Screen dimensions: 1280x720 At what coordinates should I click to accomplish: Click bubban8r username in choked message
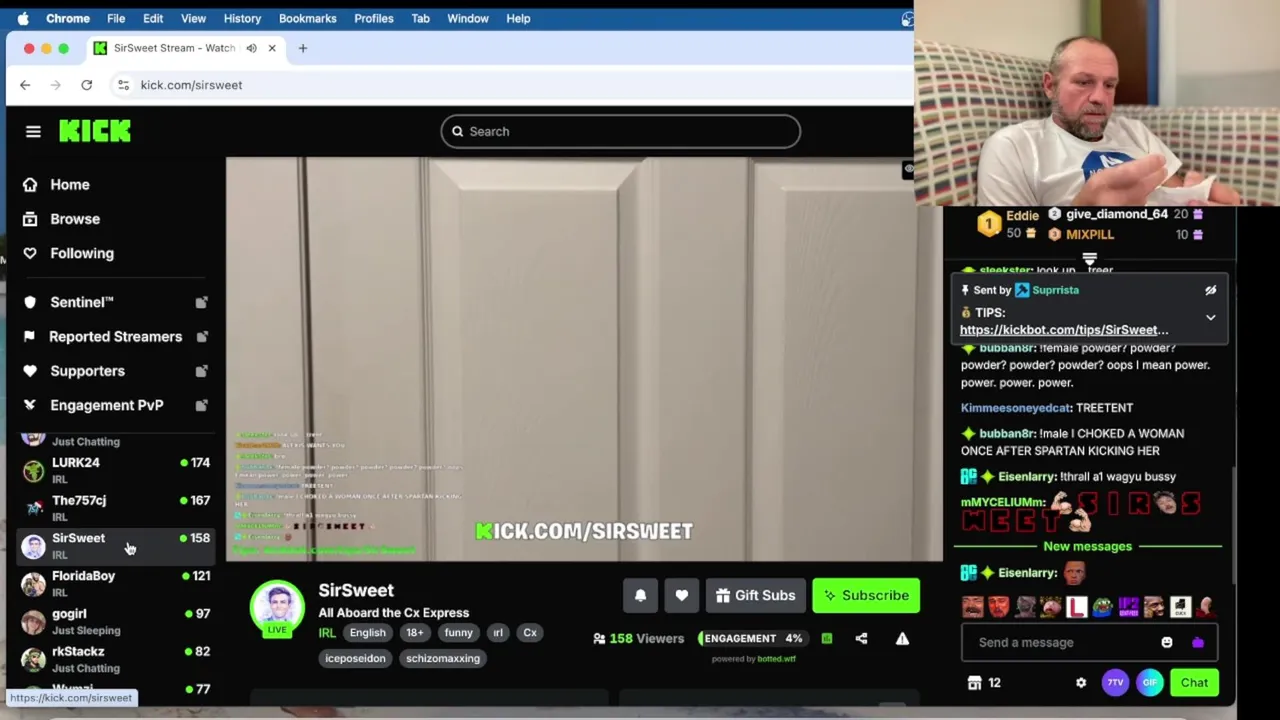1007,433
